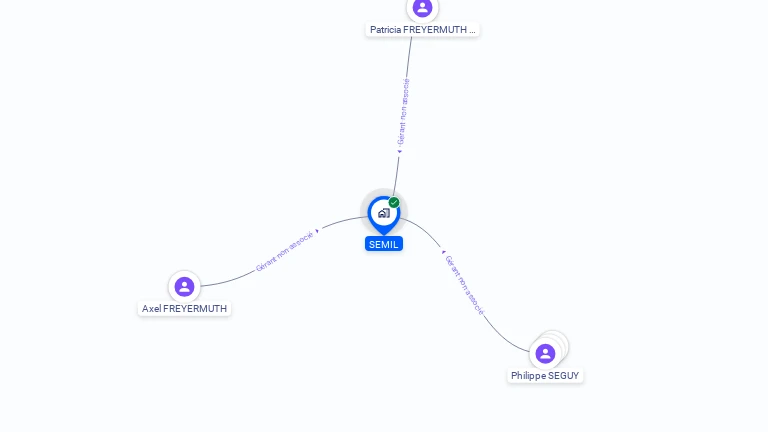Click the arrowhead on Axel's link to SEMIL
This screenshot has height=432, width=768.
pos(317,231)
